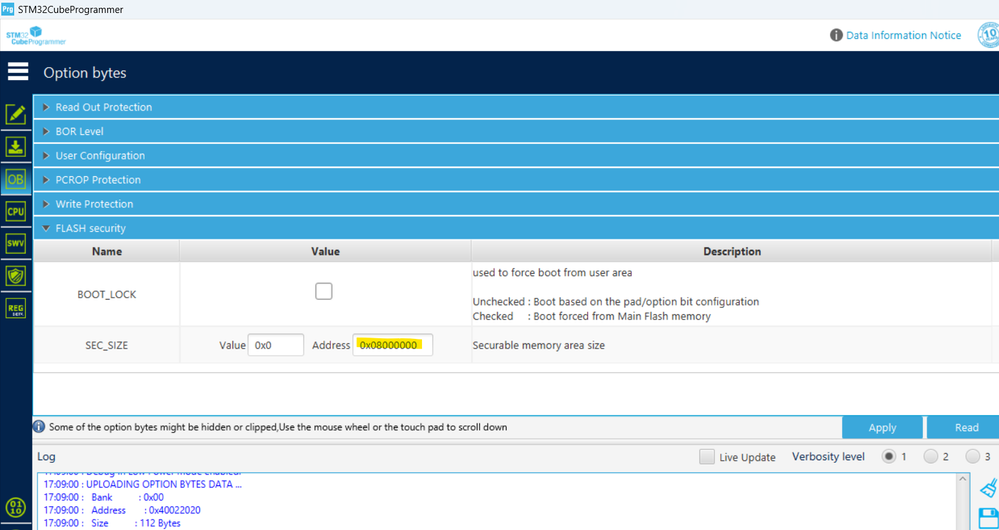Screen dimensions: 999x530
Task: Click the info icon beside scroll hint
Action: pyautogui.click(x=39, y=427)
